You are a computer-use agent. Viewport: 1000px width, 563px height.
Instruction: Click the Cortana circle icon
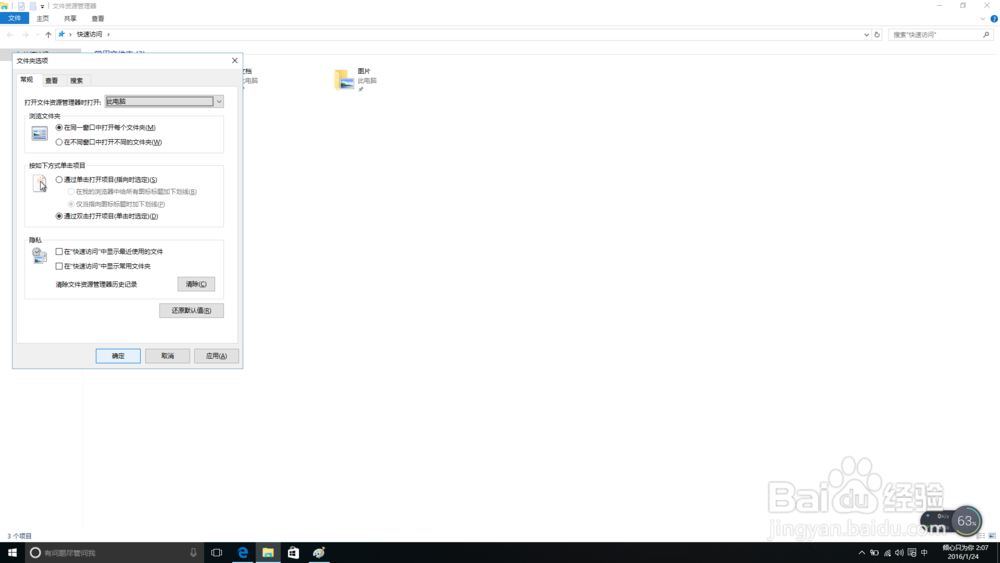(35, 553)
